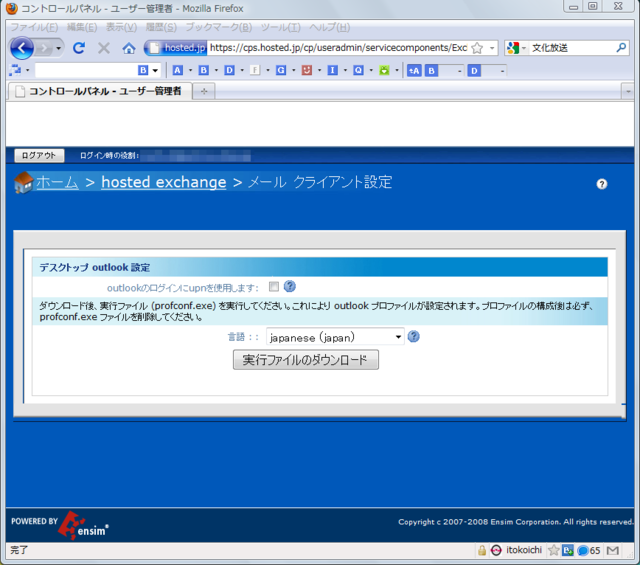
Task: Click the URL address field
Action: 338,48
